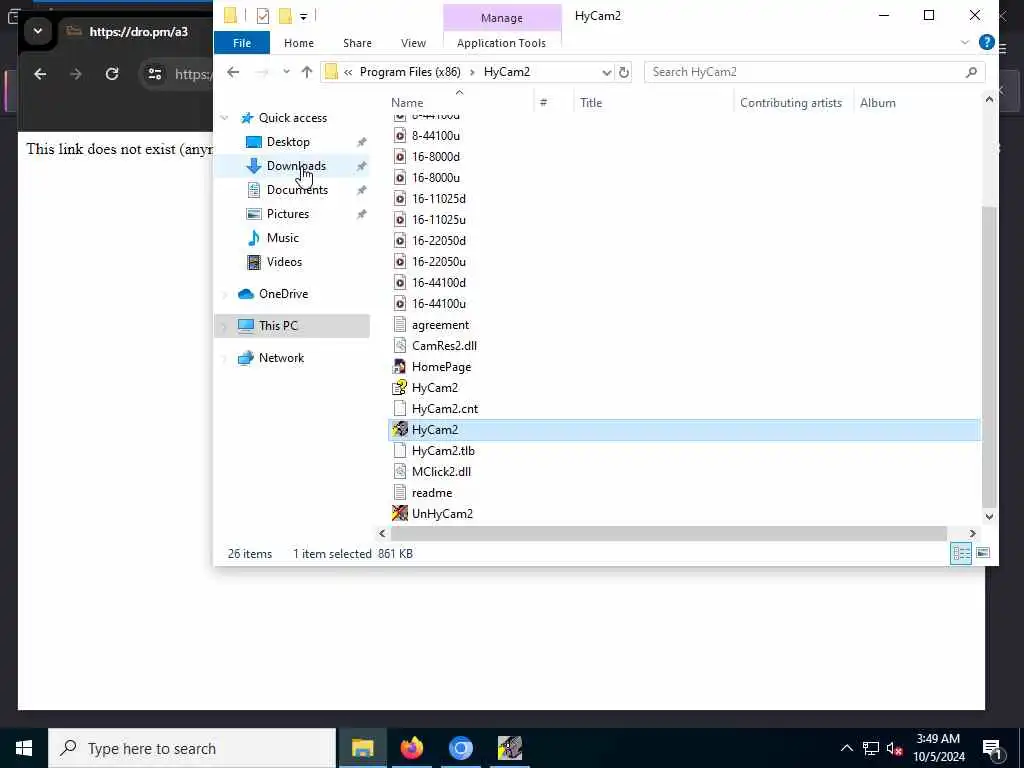The width and height of the screenshot is (1024, 768).
Task: Open recent locations dropdown arrow
Action: (286, 72)
